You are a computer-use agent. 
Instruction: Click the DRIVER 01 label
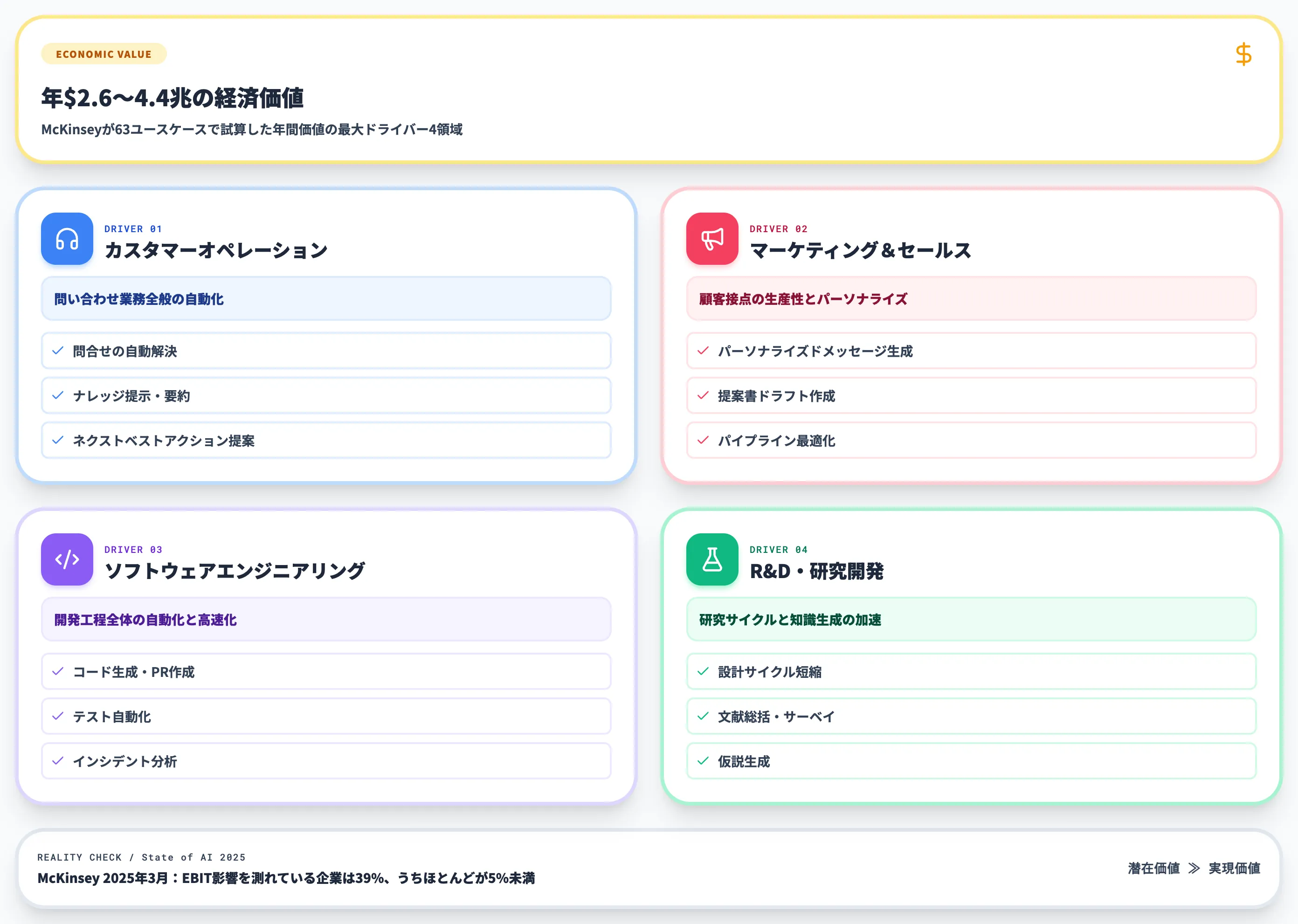point(133,229)
